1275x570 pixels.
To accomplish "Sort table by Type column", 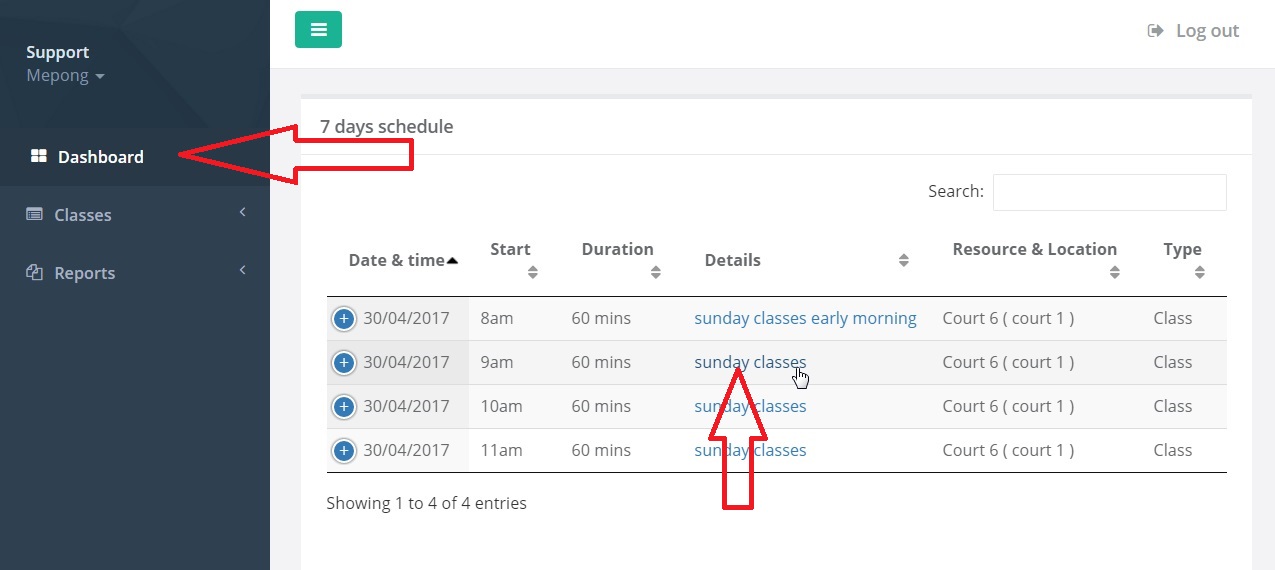I will [1184, 260].
